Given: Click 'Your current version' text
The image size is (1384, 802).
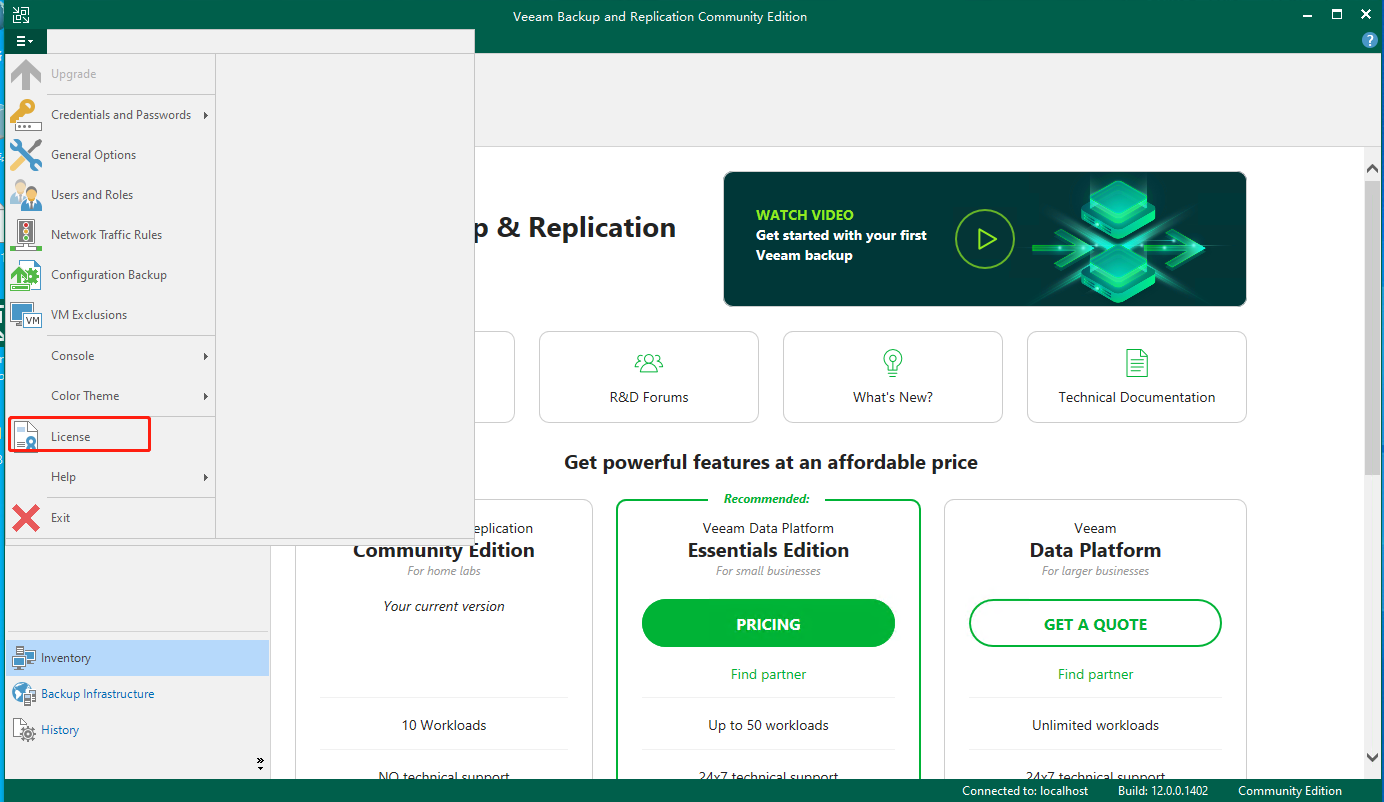Looking at the screenshot, I should [444, 606].
